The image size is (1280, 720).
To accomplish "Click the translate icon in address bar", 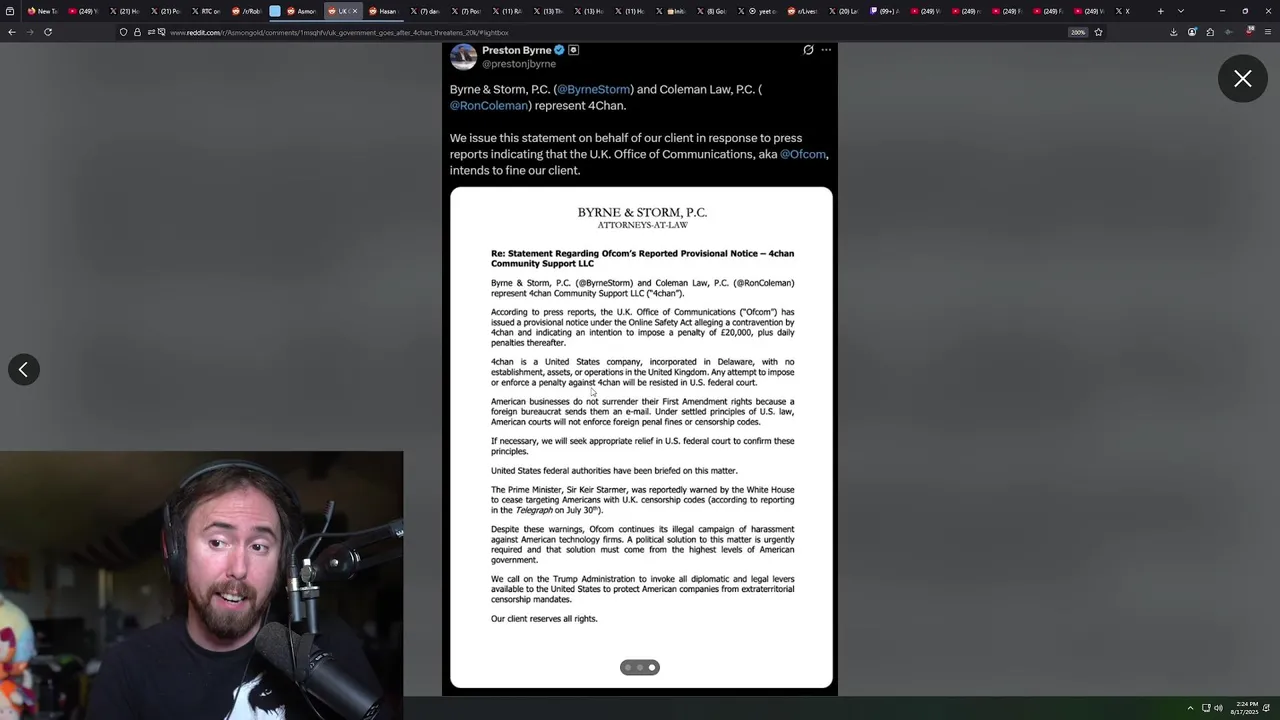I will 161,32.
